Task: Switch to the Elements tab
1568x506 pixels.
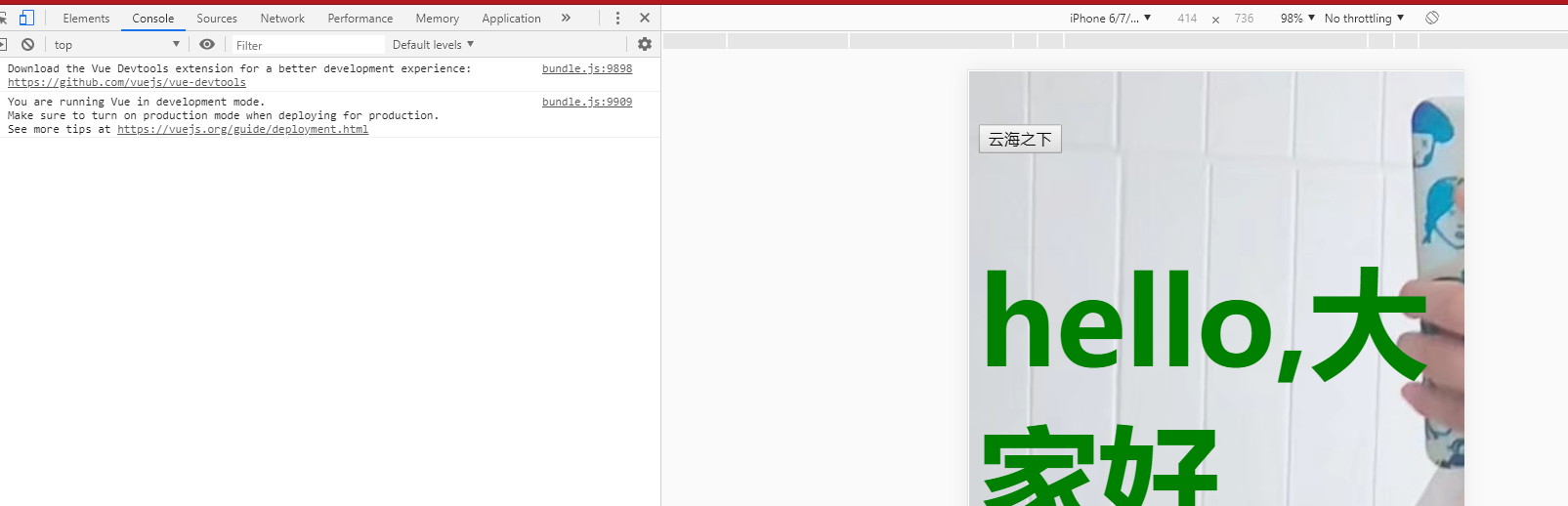Action: pos(86,18)
